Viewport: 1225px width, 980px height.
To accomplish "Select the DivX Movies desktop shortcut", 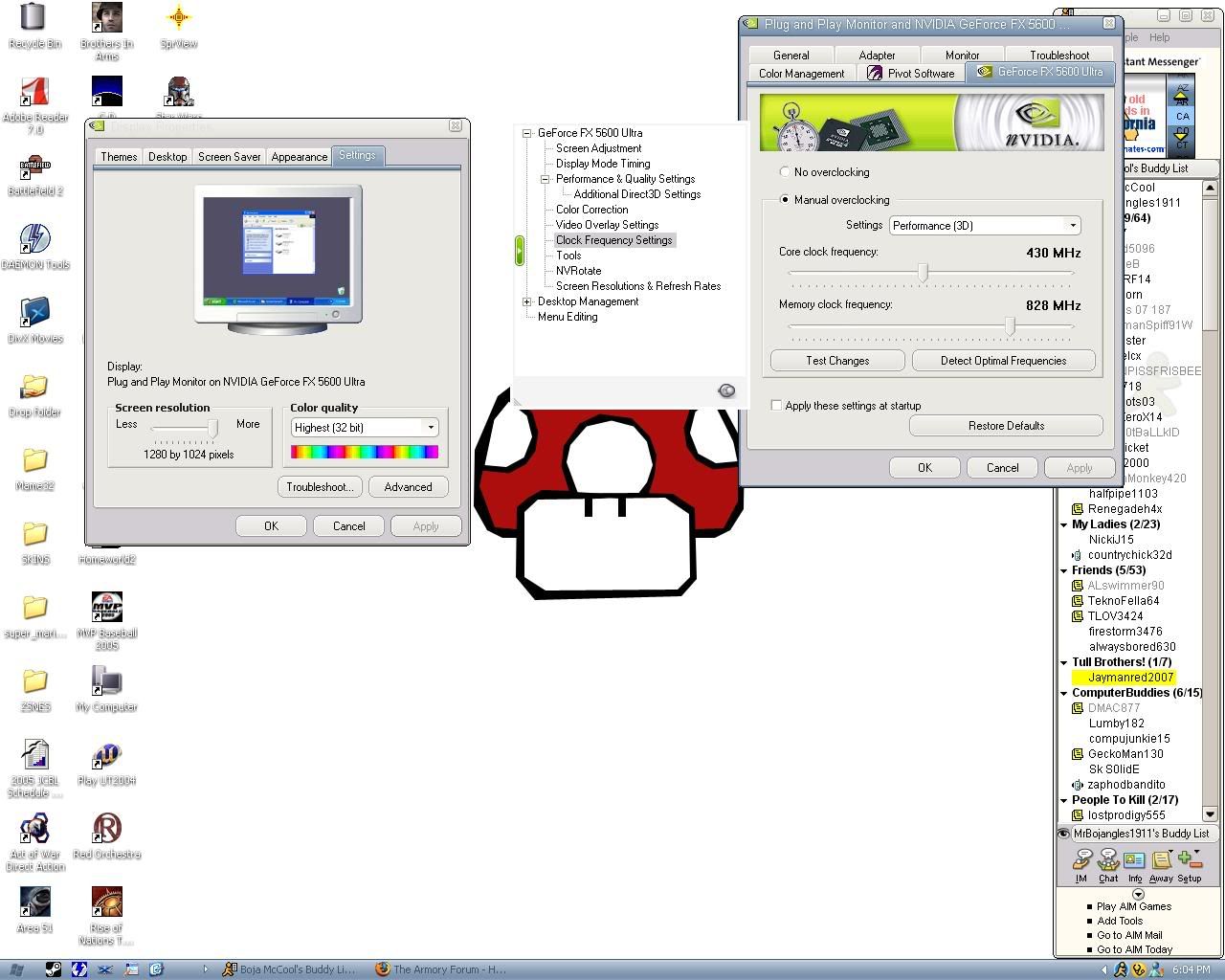I will [x=34, y=320].
